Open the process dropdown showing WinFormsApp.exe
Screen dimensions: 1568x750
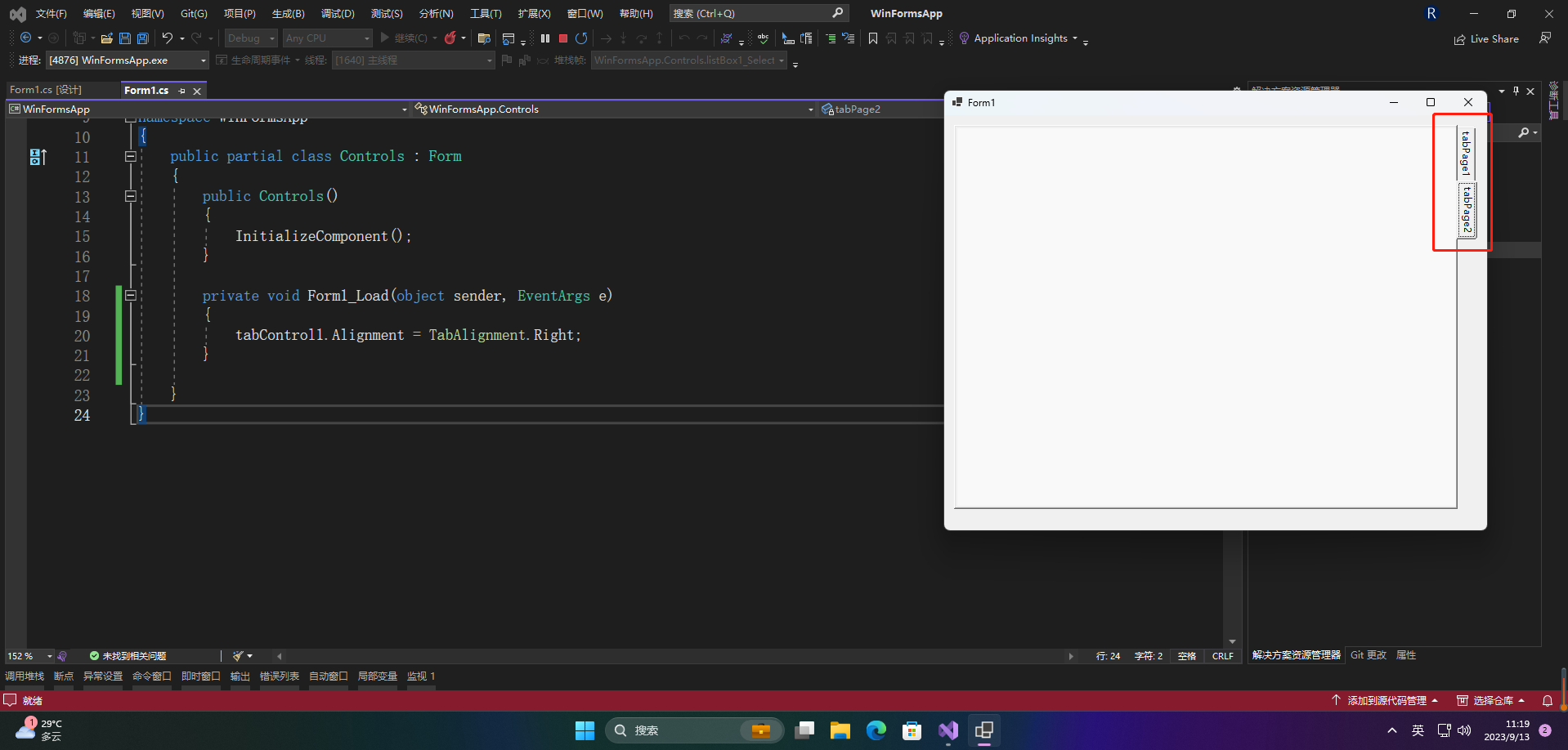[x=128, y=60]
